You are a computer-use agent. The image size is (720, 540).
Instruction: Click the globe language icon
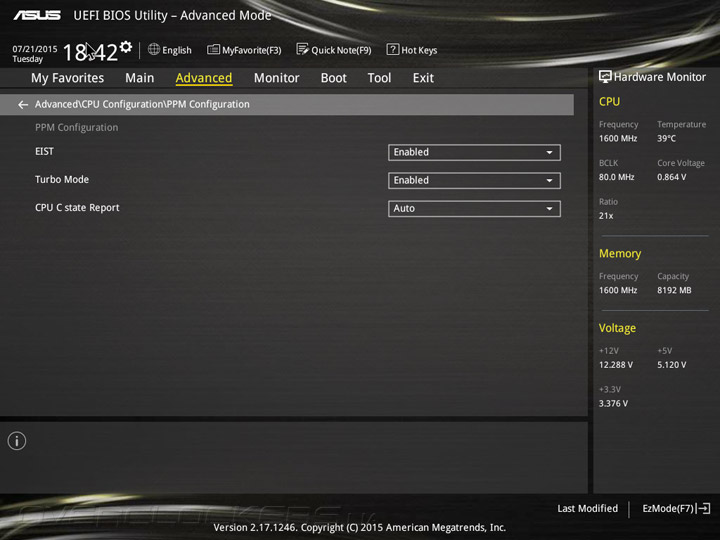pyautogui.click(x=154, y=49)
